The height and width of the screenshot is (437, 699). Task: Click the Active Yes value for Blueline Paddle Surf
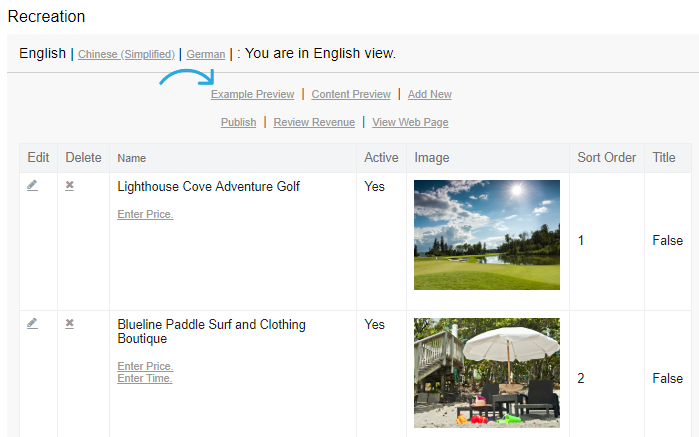pos(374,324)
